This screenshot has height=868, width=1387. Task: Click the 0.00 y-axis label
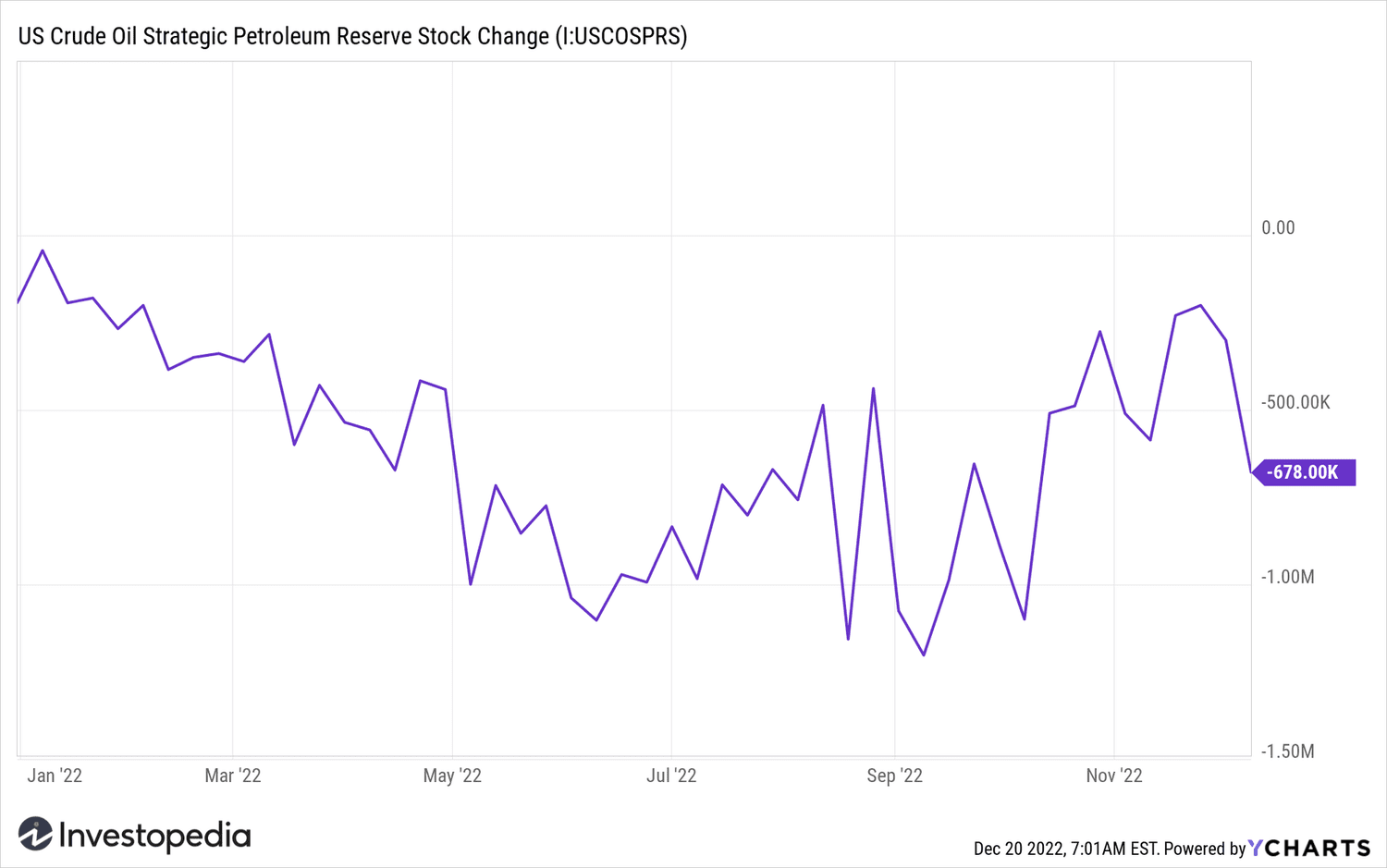point(1278,227)
